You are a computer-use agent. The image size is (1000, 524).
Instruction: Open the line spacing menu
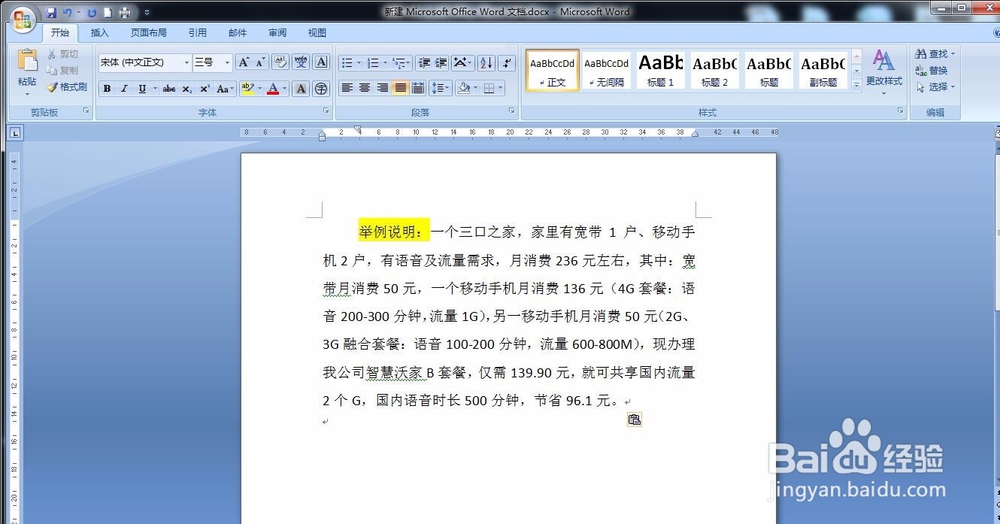(440, 88)
